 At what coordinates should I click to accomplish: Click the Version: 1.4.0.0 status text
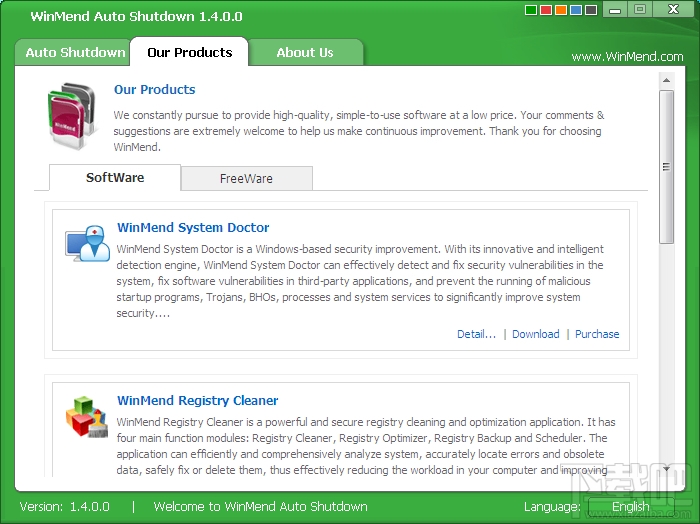(65, 507)
